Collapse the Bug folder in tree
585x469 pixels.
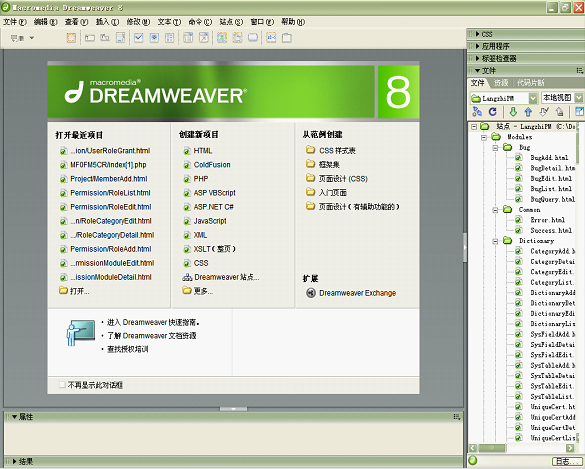click(495, 148)
